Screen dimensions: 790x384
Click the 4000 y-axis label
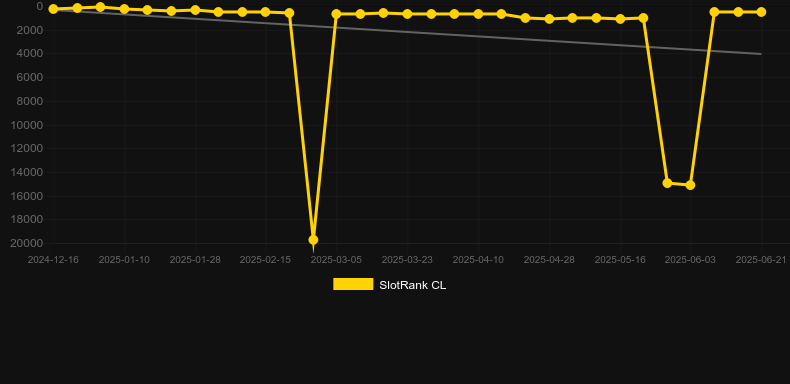pos(30,53)
